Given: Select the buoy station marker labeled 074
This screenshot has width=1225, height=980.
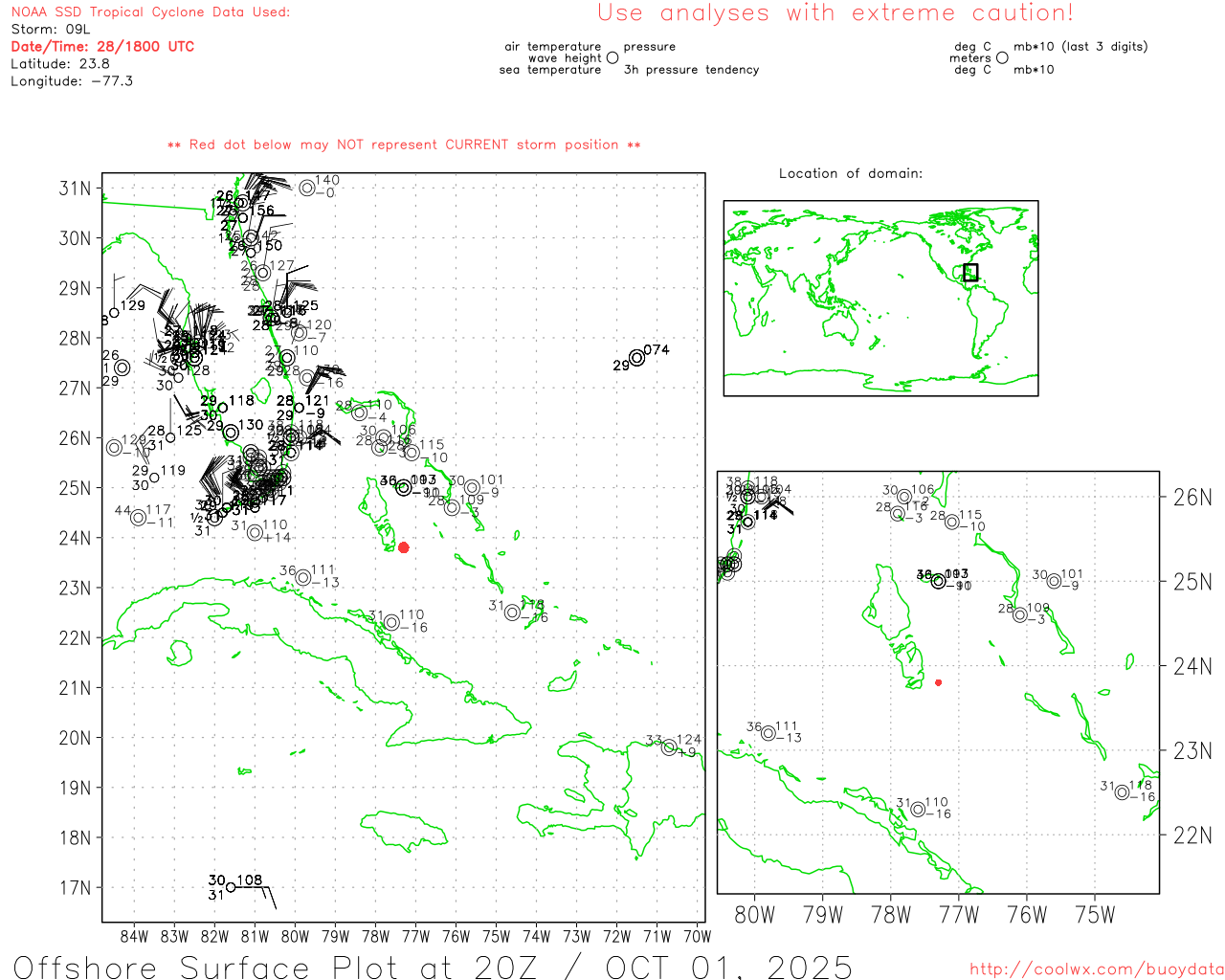Looking at the screenshot, I should (637, 358).
